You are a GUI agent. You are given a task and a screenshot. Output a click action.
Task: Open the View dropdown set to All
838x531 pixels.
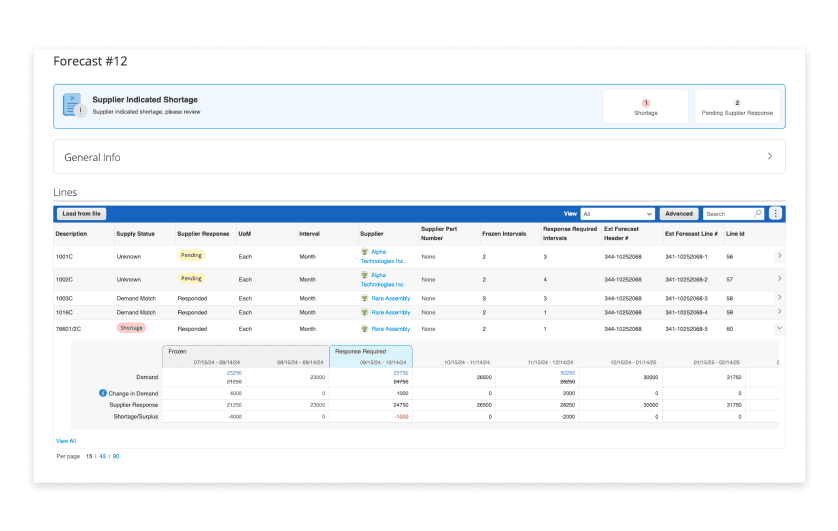pyautogui.click(x=617, y=214)
